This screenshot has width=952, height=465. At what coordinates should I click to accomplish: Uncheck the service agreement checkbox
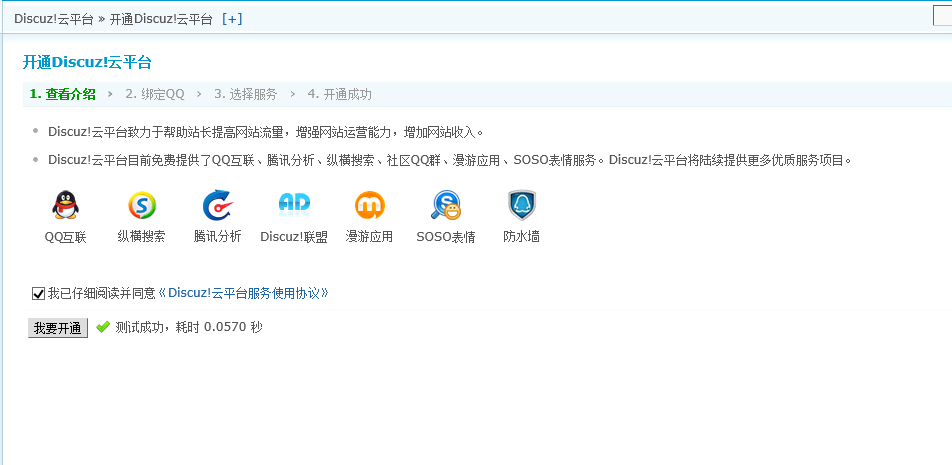38,294
